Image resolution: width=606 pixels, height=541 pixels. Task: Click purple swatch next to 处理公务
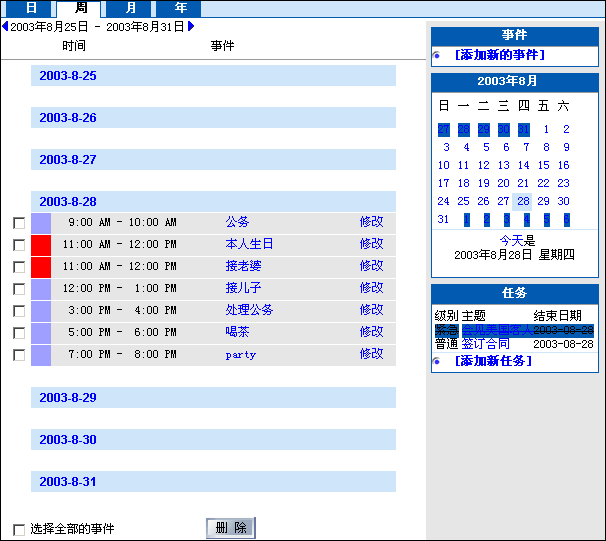41,310
